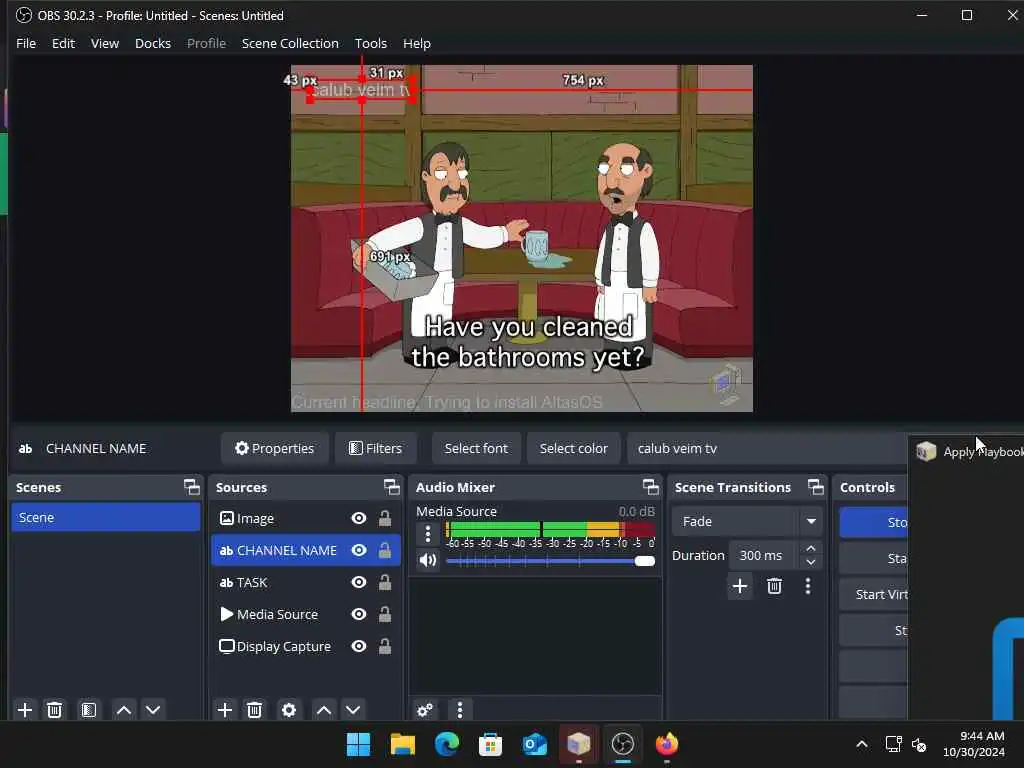This screenshot has height=768, width=1024.
Task: Lock the CHANNEL NAME source
Action: tap(385, 551)
